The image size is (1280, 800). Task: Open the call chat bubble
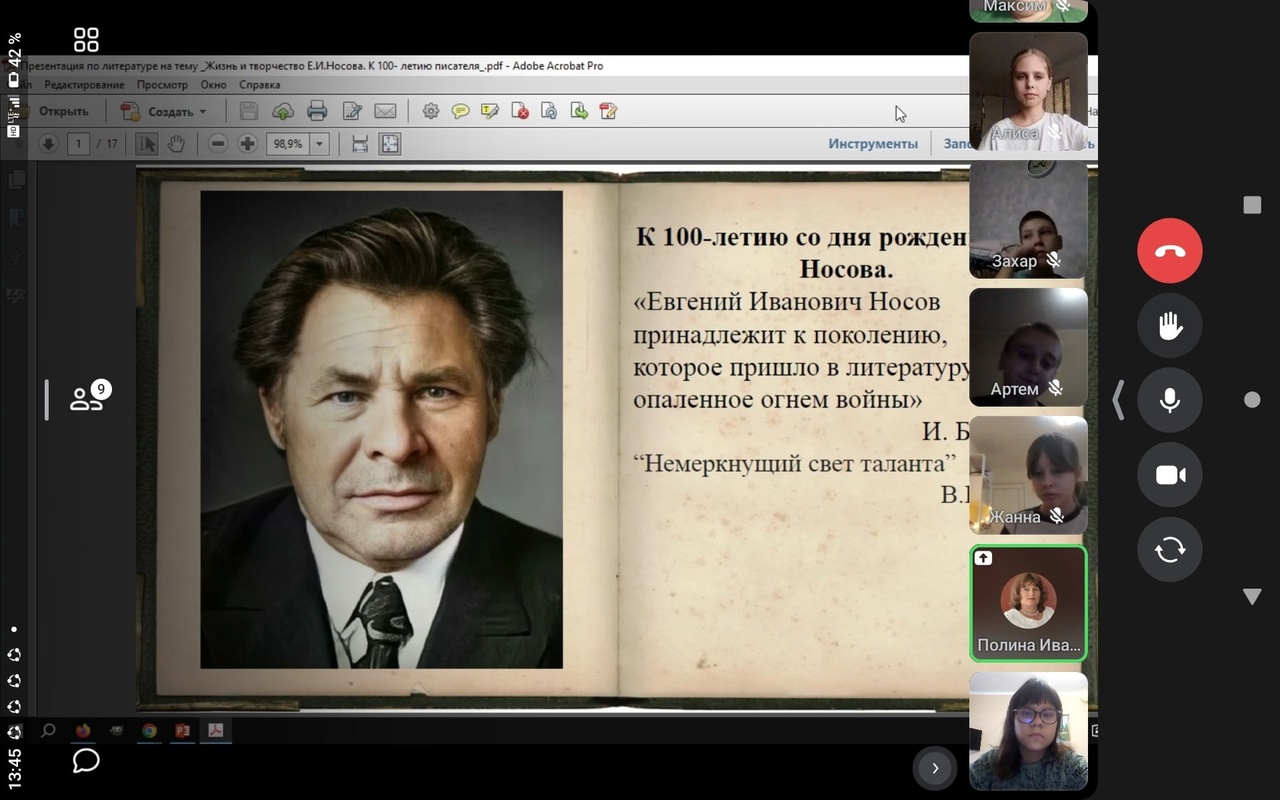(x=86, y=761)
